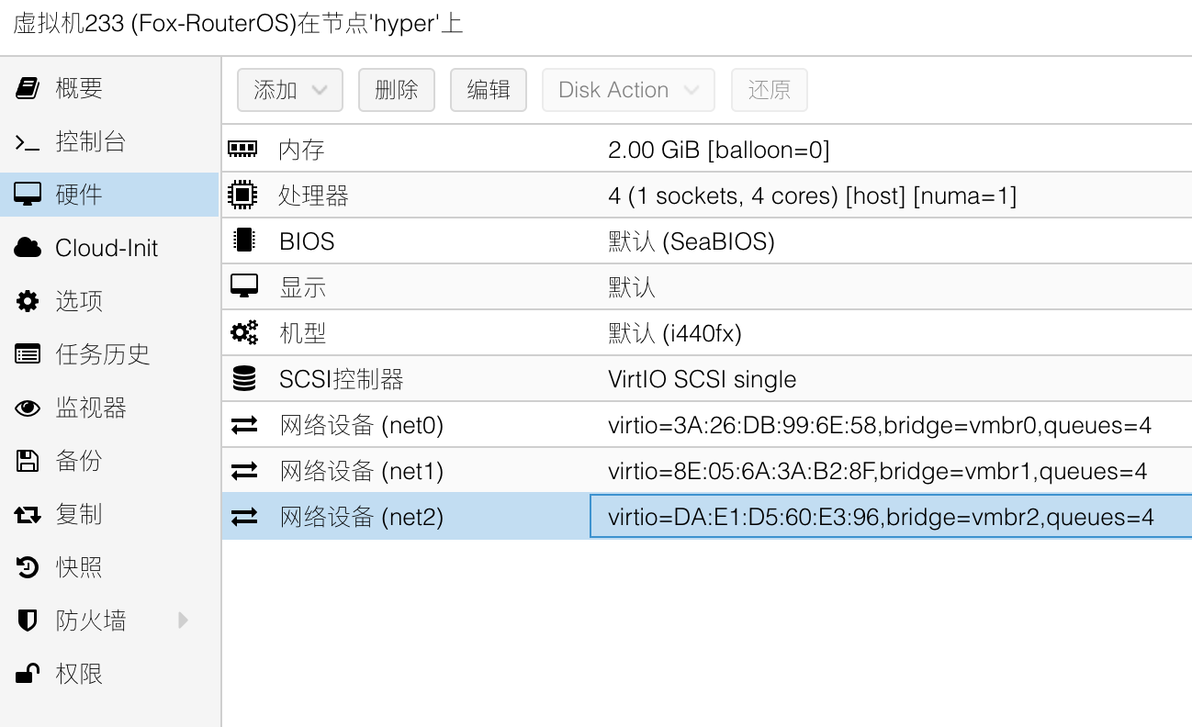This screenshot has width=1192, height=727.
Task: Click the floppy disk icon for 备份
Action: click(28, 461)
